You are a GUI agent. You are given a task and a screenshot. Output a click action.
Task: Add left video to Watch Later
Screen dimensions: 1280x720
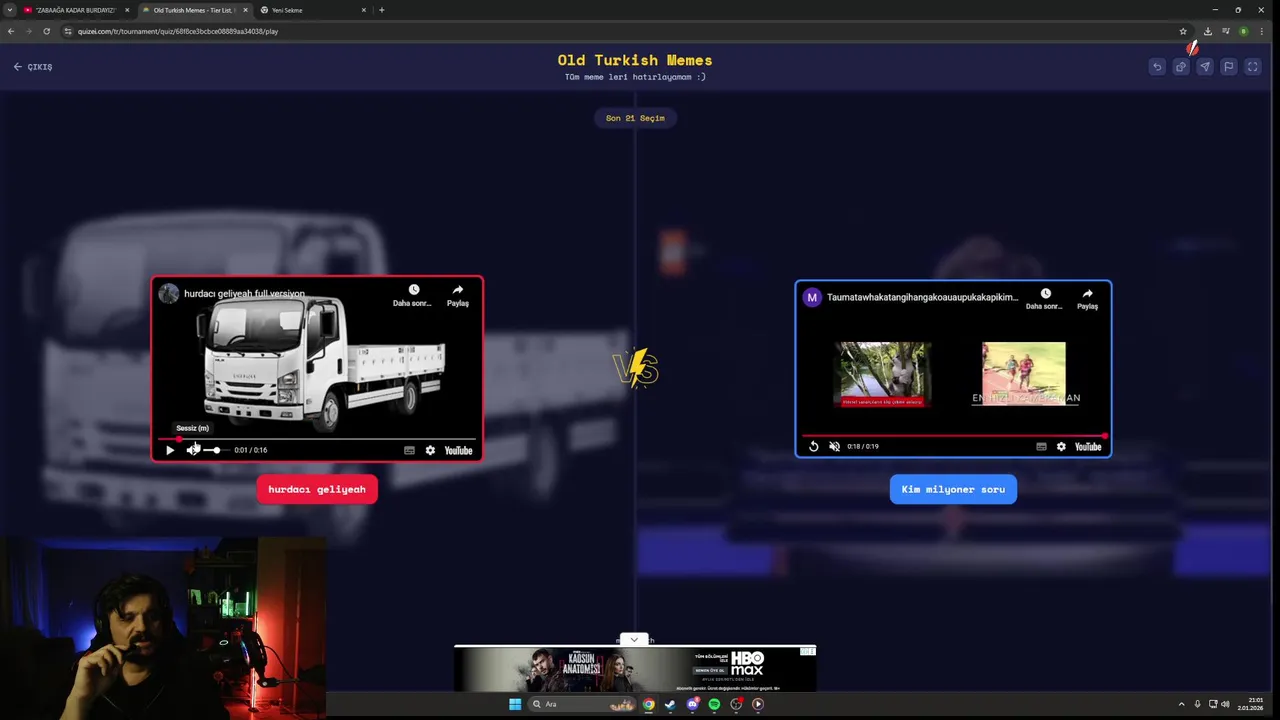[x=412, y=295]
